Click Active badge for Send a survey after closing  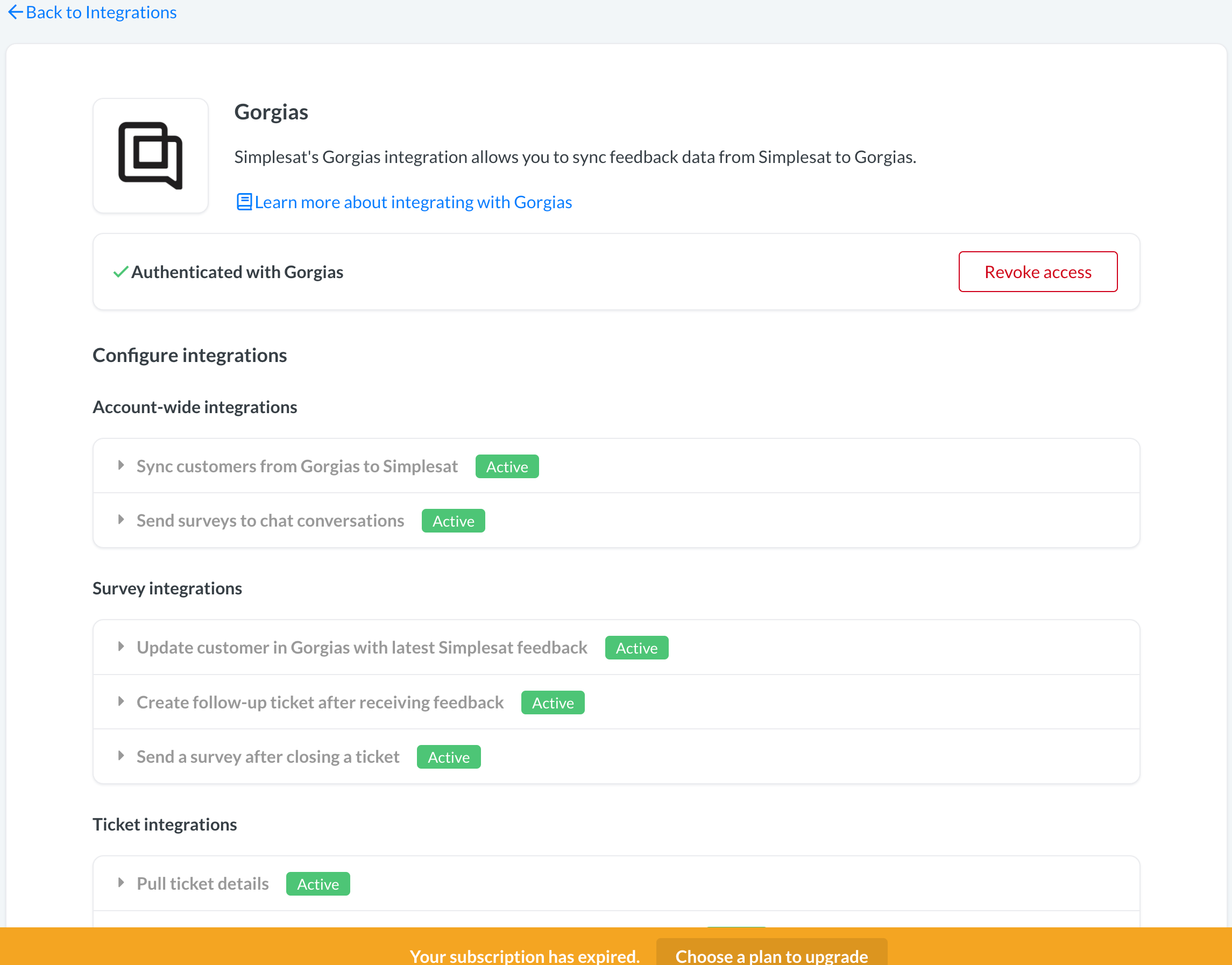point(449,757)
